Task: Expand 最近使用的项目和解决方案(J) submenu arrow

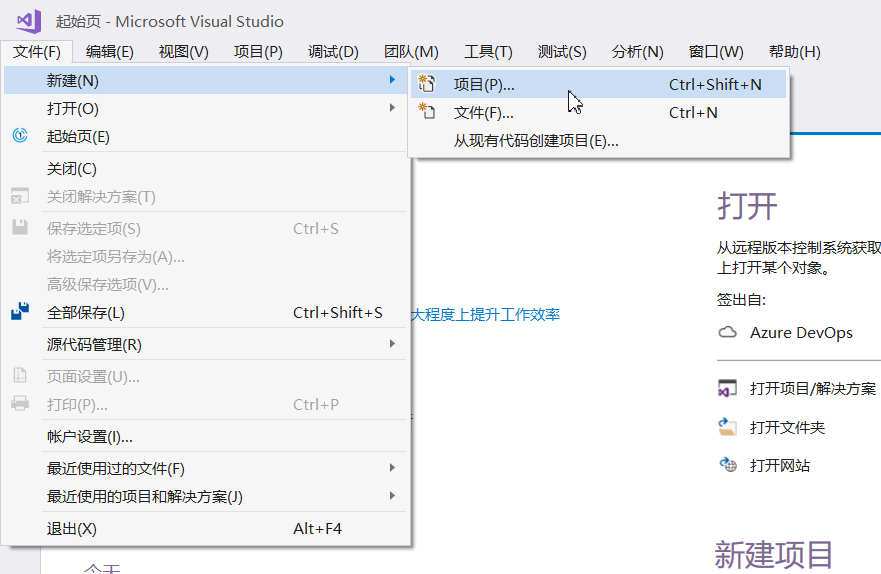Action: (392, 496)
